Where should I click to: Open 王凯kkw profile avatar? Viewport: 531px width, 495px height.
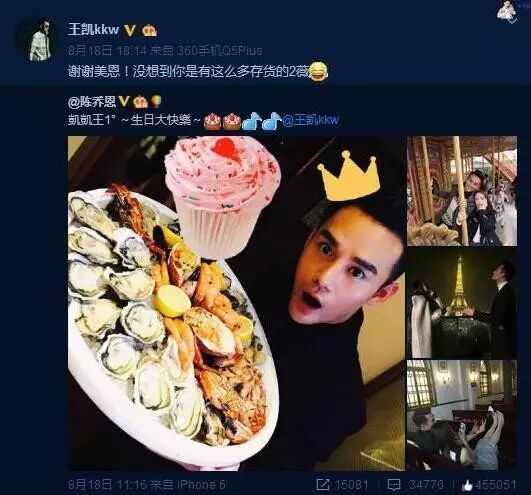pyautogui.click(x=40, y=41)
